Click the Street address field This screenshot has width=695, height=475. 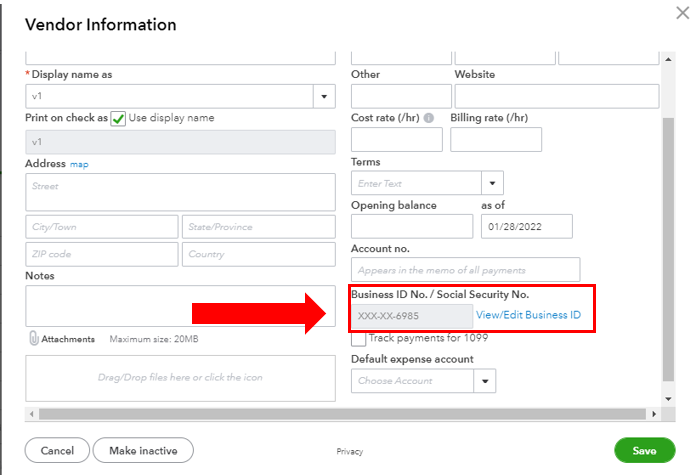pos(180,192)
